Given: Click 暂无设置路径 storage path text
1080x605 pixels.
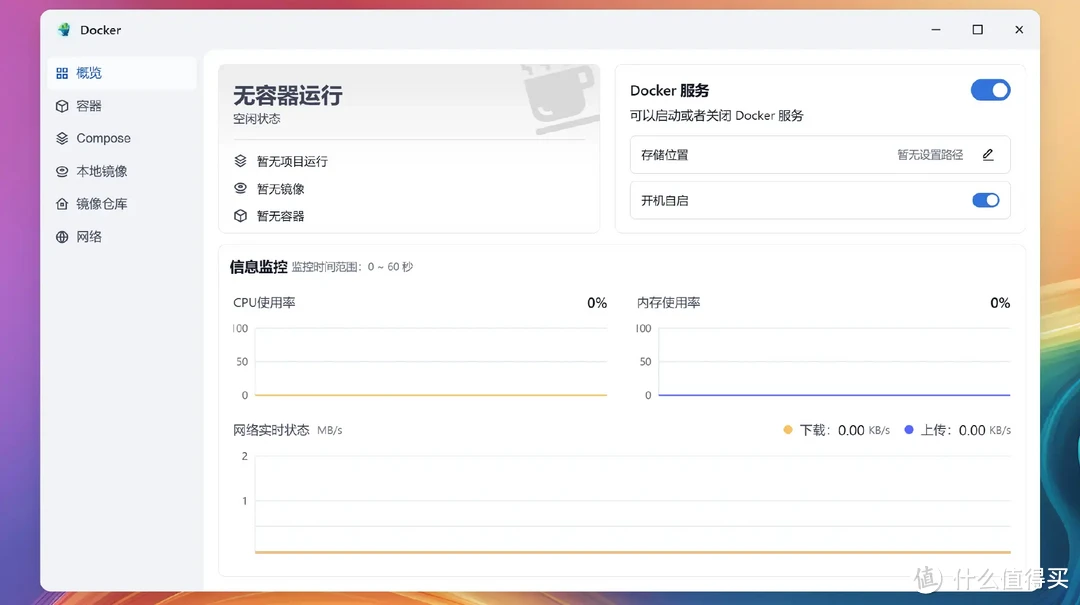Looking at the screenshot, I should tap(930, 155).
